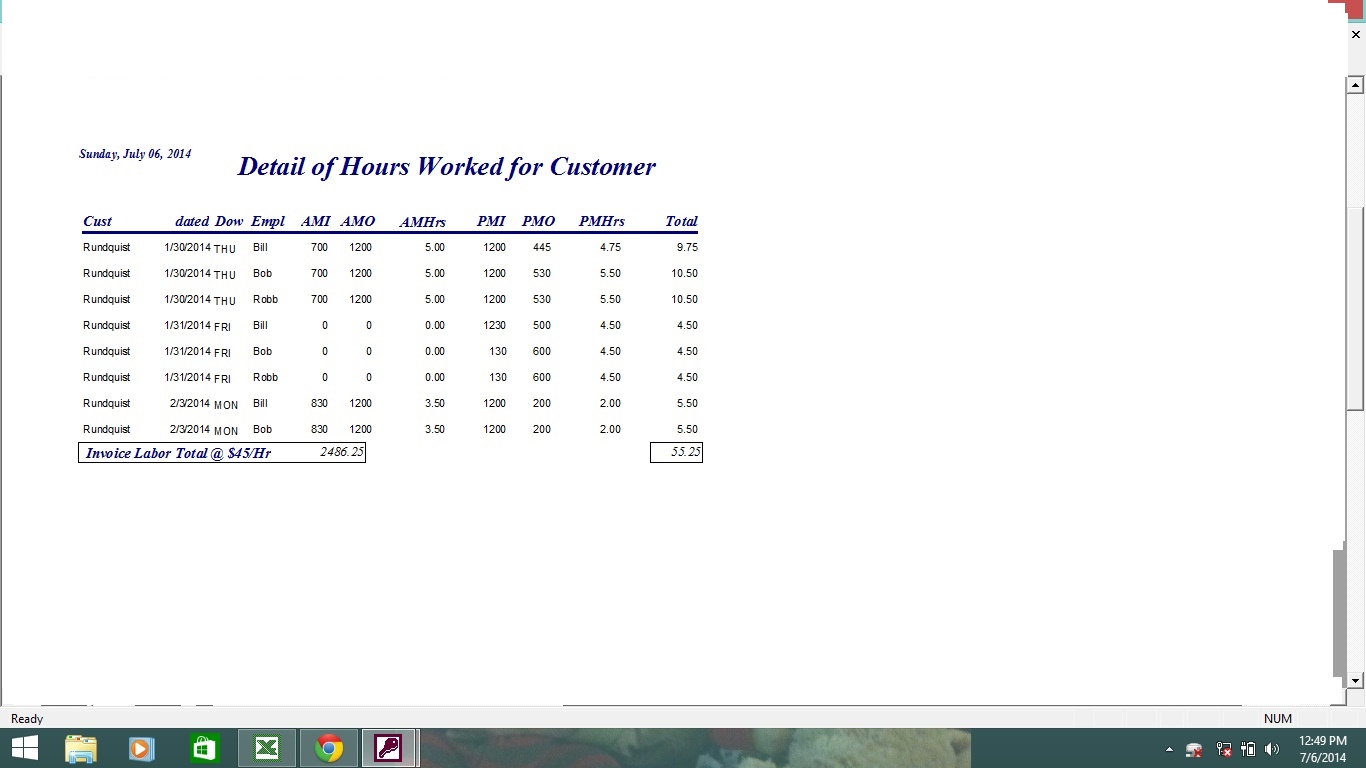Screen dimensions: 1366x768
Task: Click Robb in the 1/30/2014 row
Action: click(265, 299)
